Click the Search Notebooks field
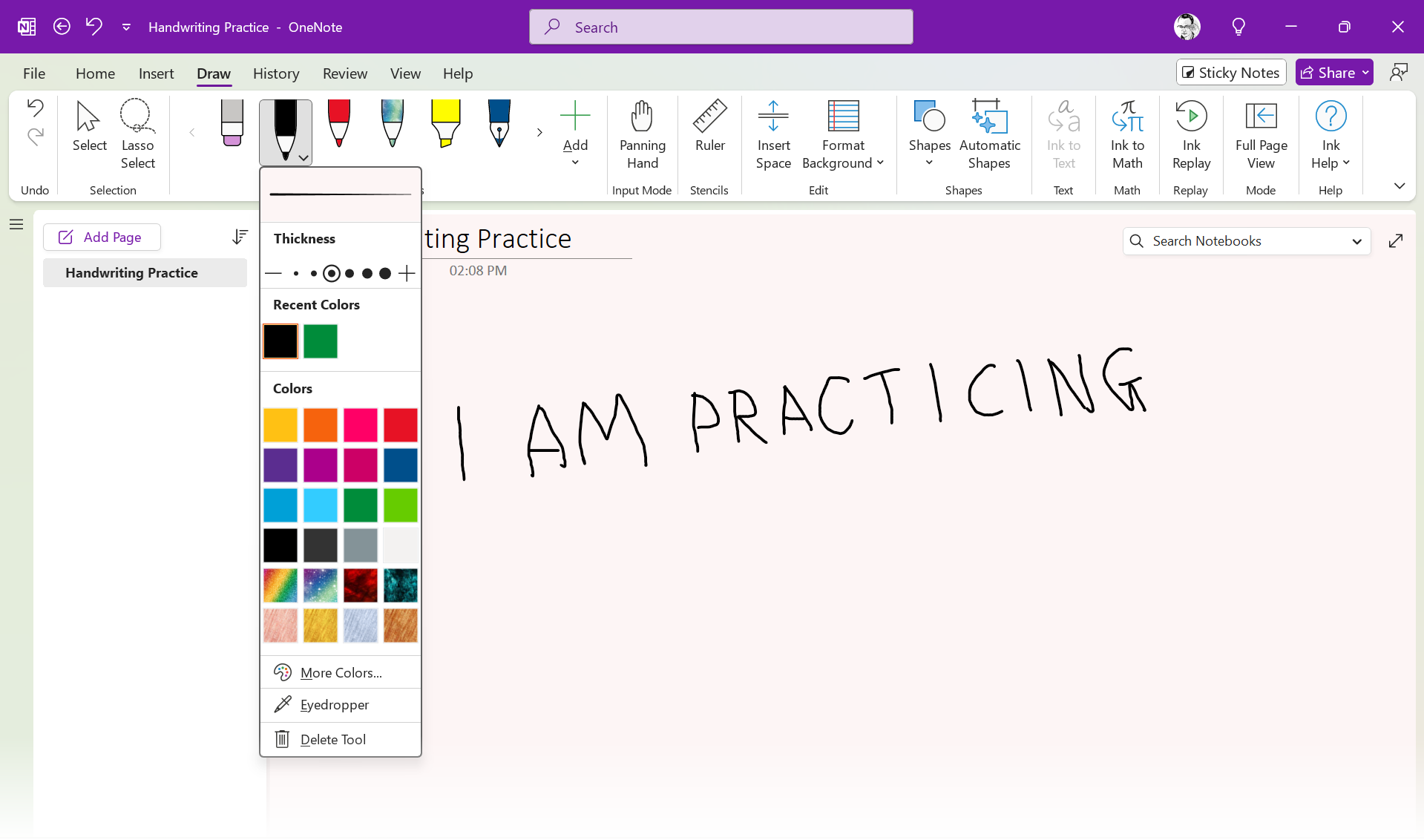 click(x=1246, y=241)
